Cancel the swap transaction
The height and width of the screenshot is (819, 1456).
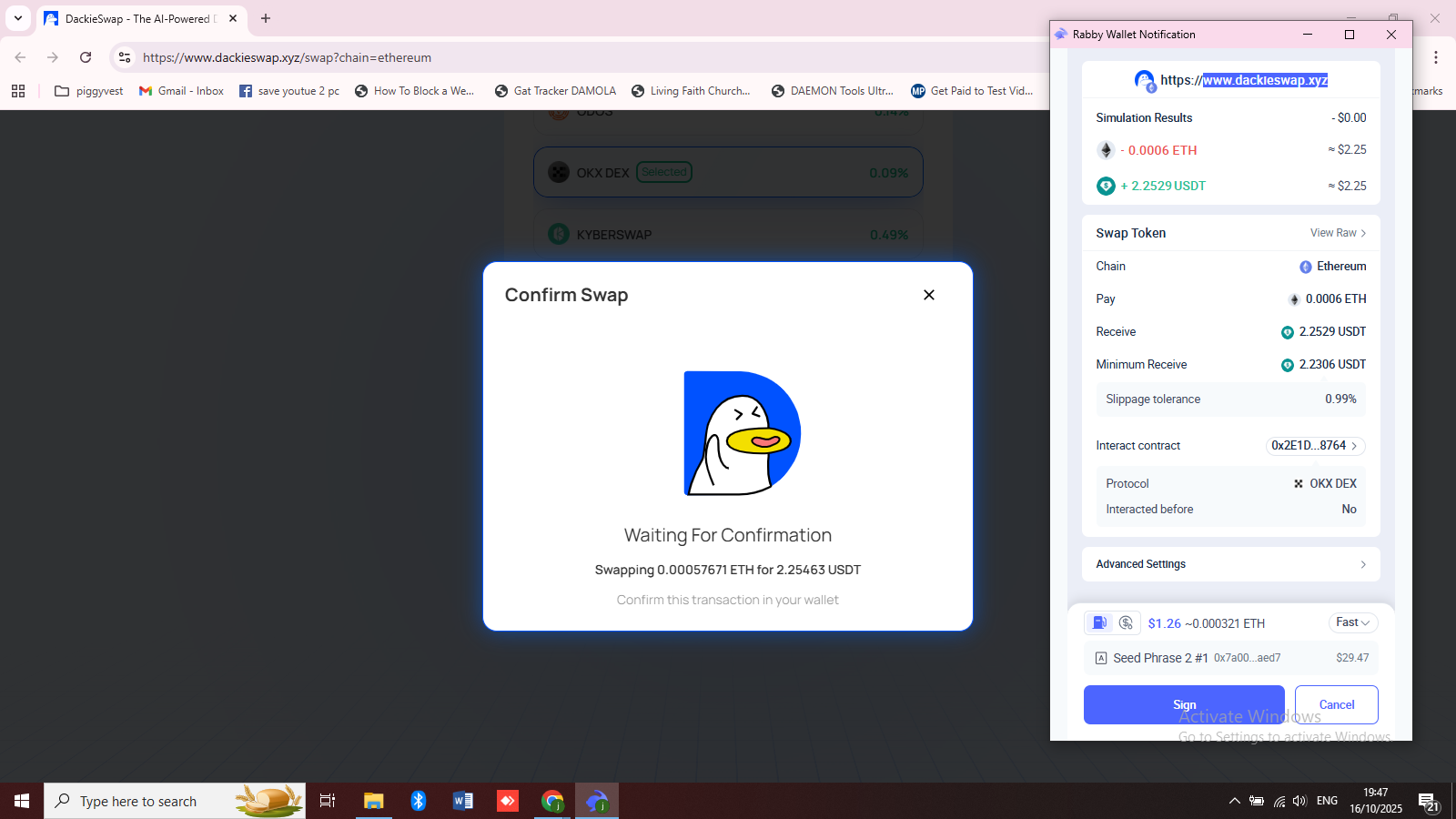(1336, 704)
